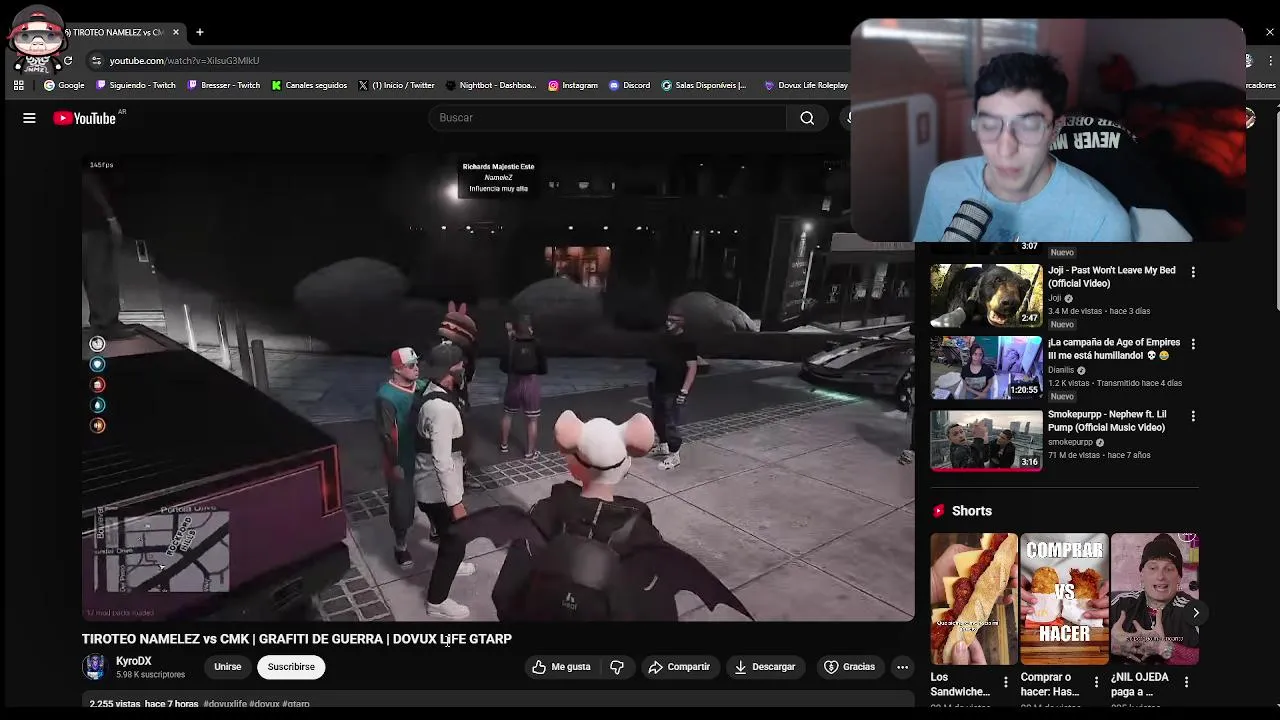
Task: Open the Smokepurpp Nephew video thumbnail
Action: [x=986, y=440]
